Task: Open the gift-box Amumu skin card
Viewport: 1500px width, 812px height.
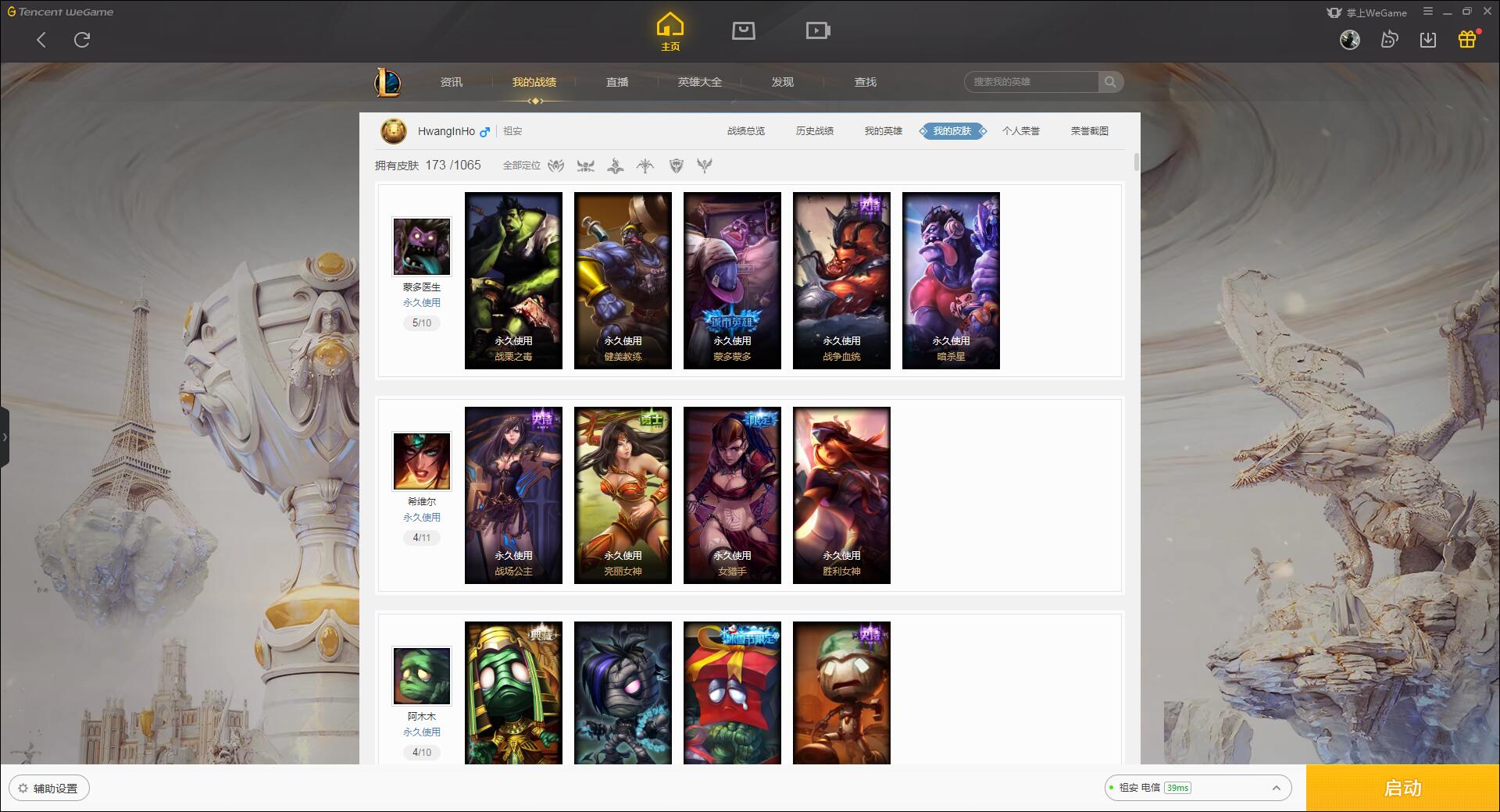Action: 732,693
